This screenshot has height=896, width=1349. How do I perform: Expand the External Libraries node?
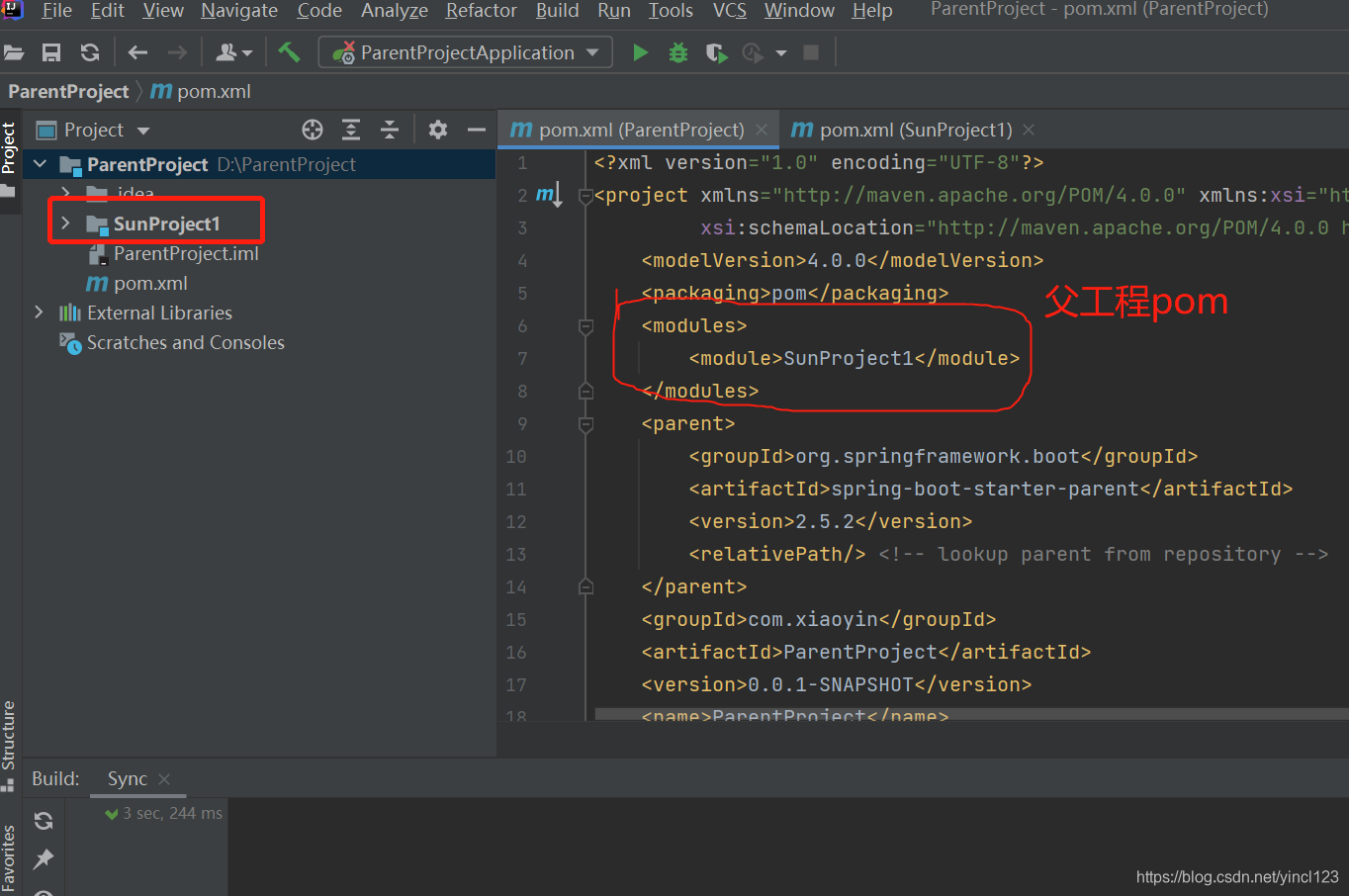click(x=40, y=313)
